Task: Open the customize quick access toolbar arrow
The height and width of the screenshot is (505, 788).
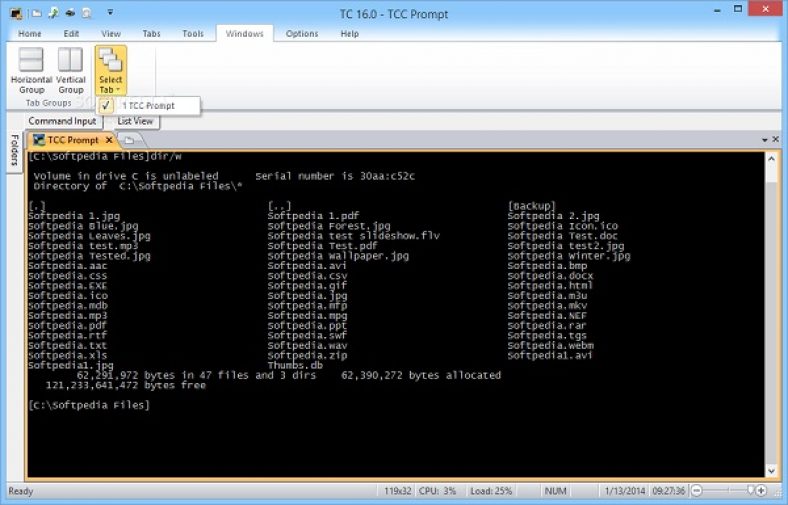Action: [x=110, y=13]
